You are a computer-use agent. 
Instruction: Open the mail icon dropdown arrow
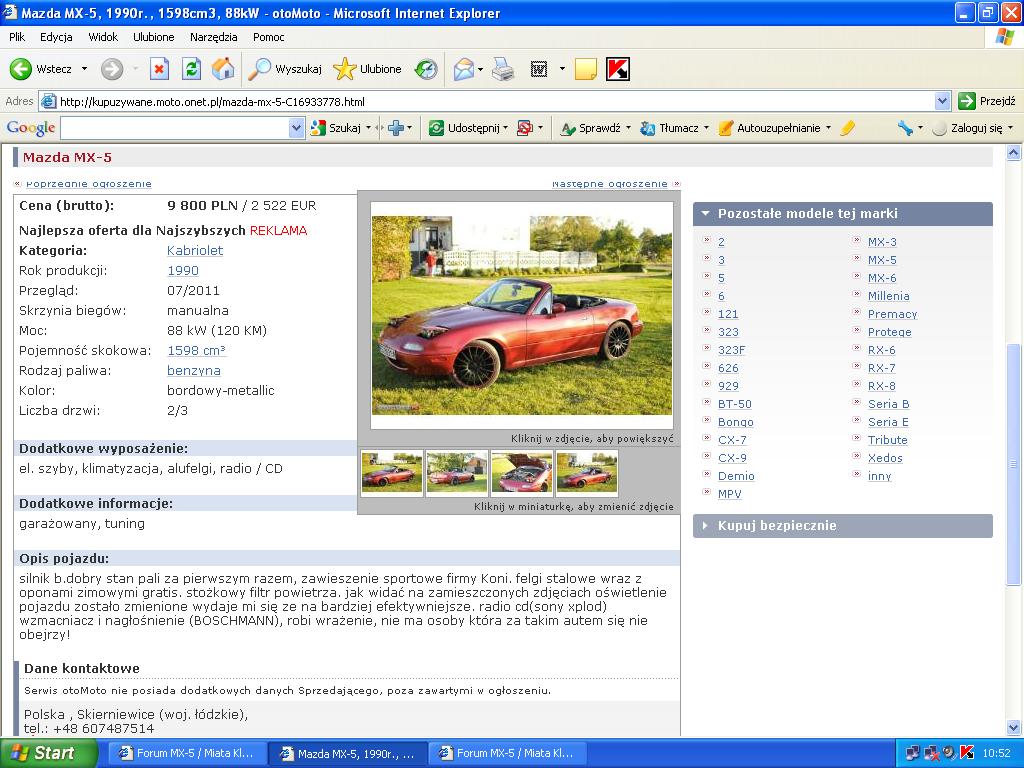481,69
